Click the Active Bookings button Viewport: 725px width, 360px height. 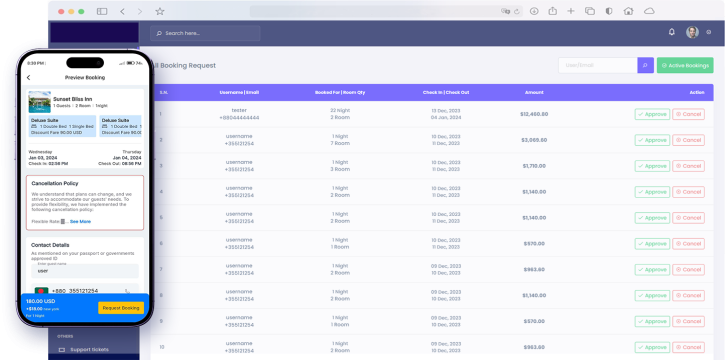[685, 65]
